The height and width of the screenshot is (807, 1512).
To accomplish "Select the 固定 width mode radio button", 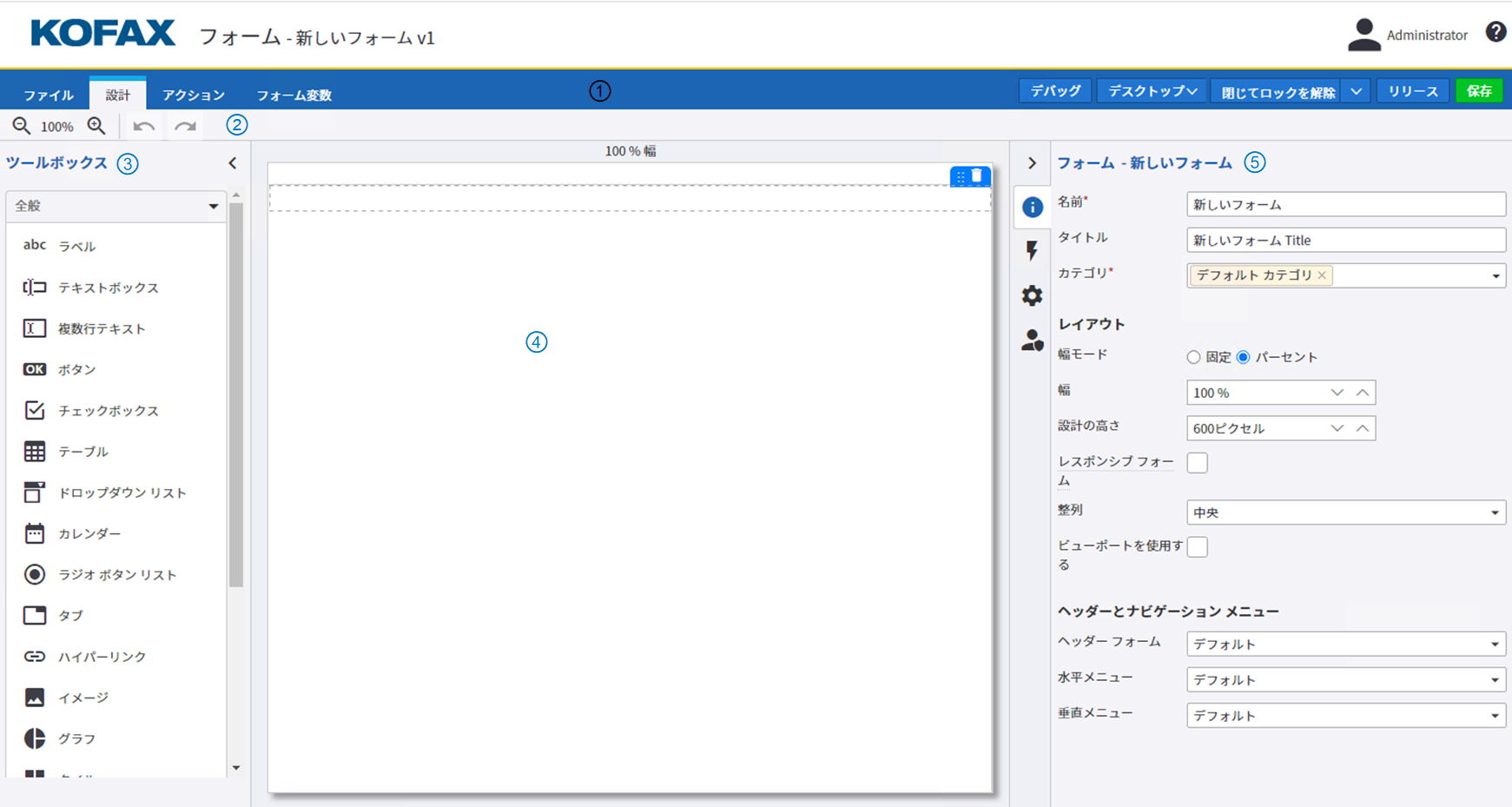I will [1193, 357].
